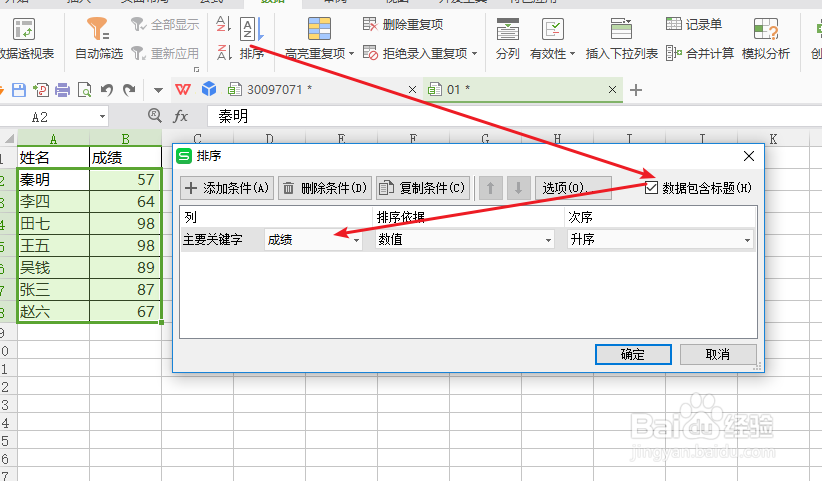The width and height of the screenshot is (822, 481).
Task: Click cell containing 吴钱
Action: pyautogui.click(x=53, y=268)
